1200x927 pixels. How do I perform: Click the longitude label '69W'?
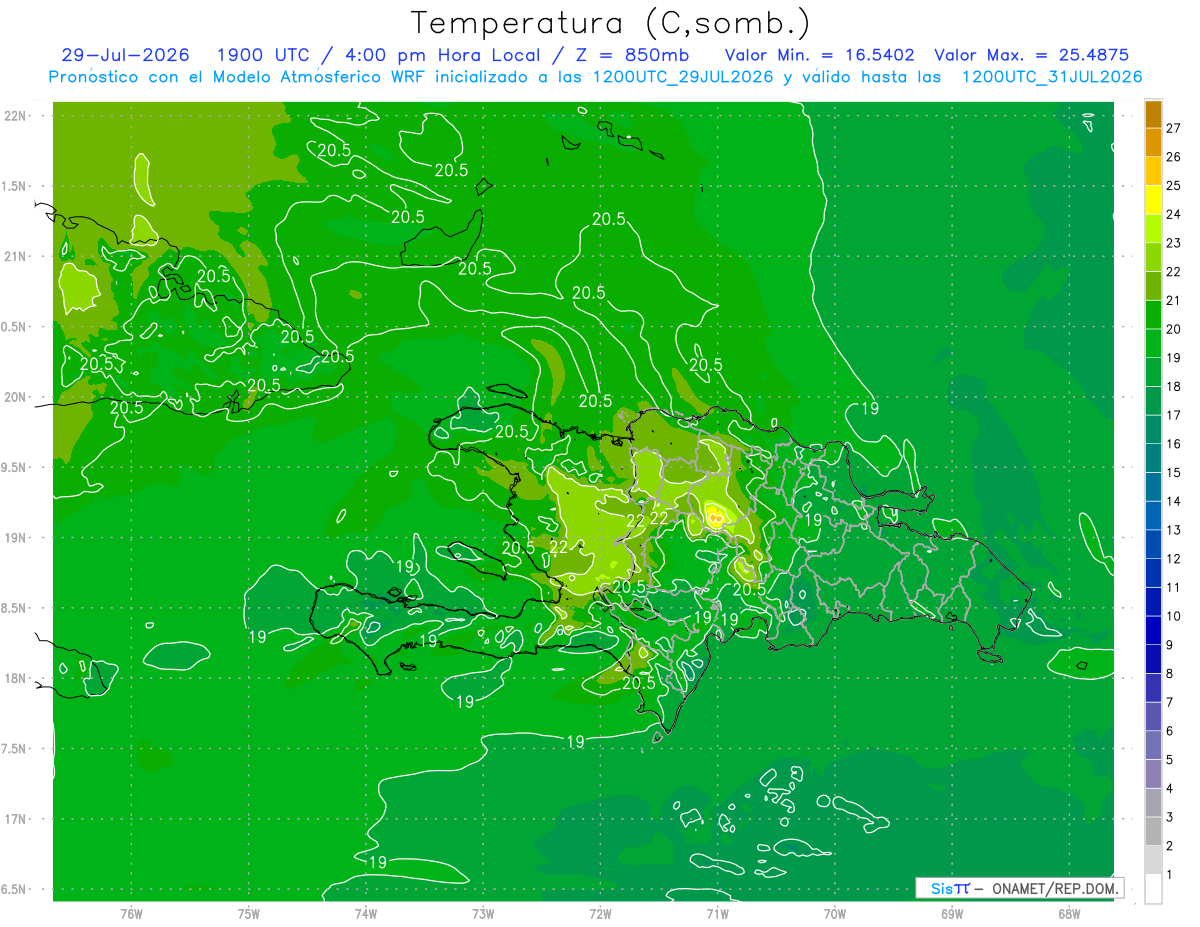[x=952, y=914]
